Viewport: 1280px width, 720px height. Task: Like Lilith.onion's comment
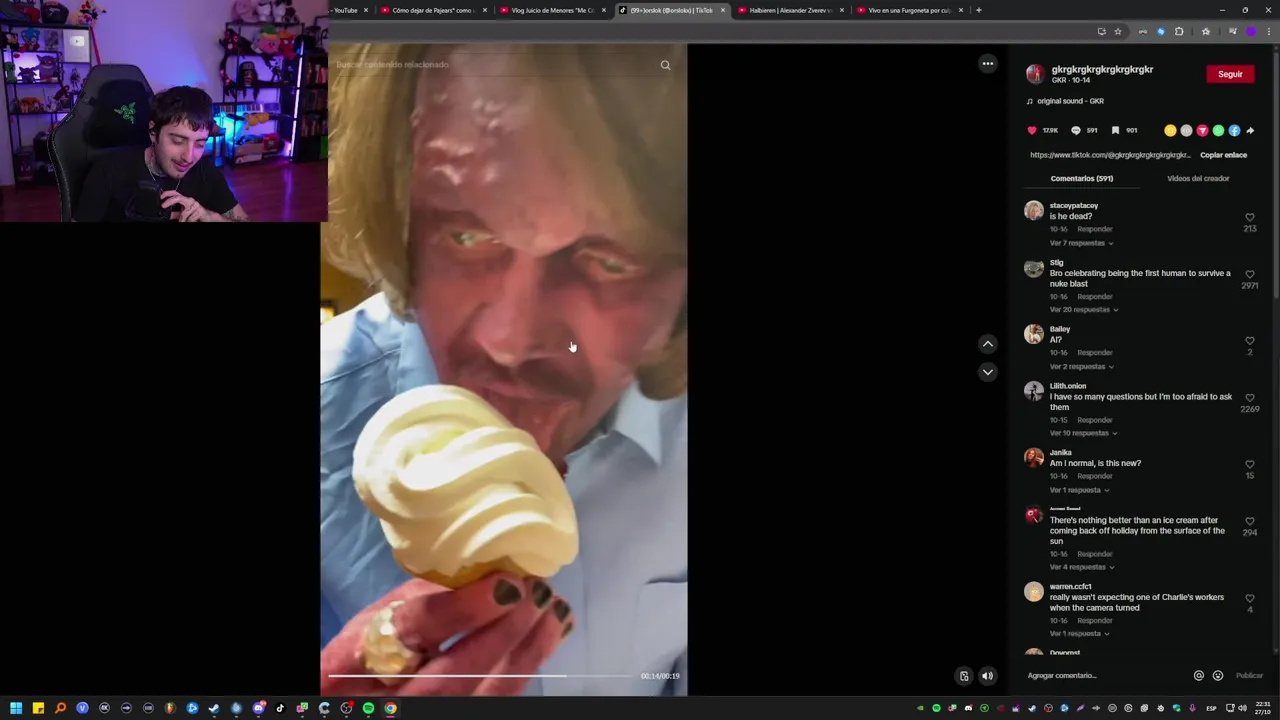pos(1250,398)
